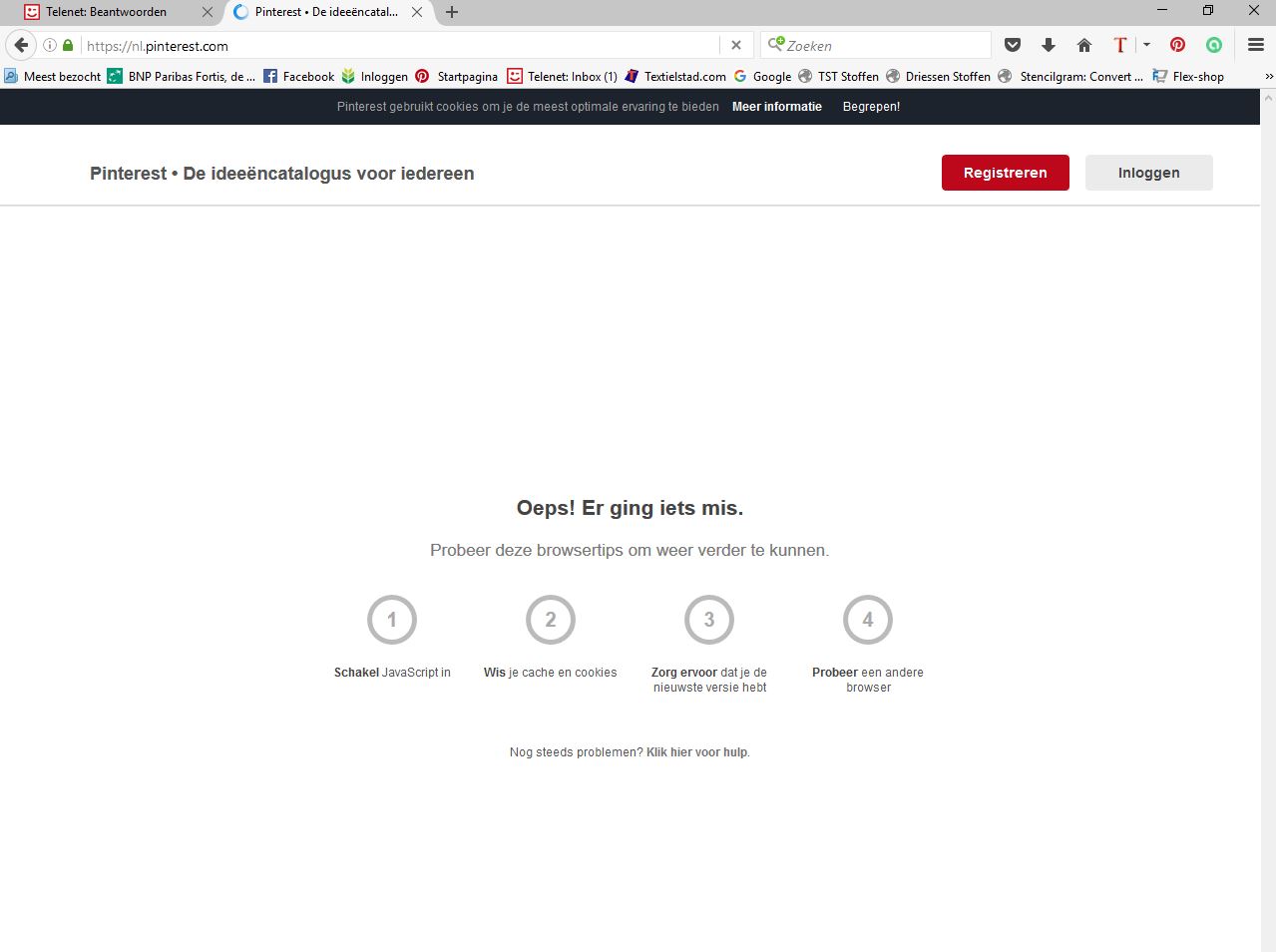Click the grey Inloggen button
1276x952 pixels.
[1148, 173]
